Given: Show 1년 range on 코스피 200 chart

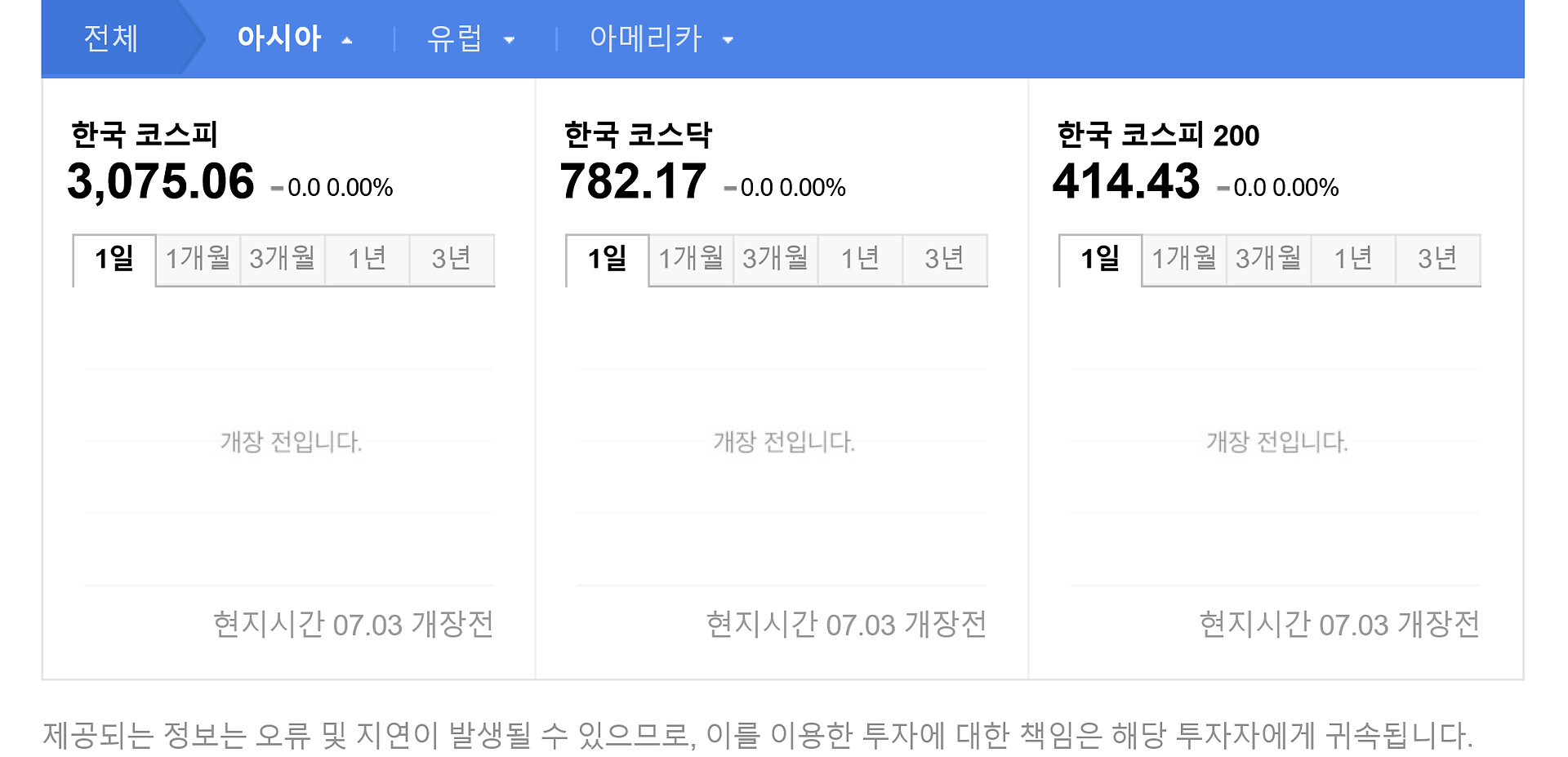Looking at the screenshot, I should (1353, 259).
